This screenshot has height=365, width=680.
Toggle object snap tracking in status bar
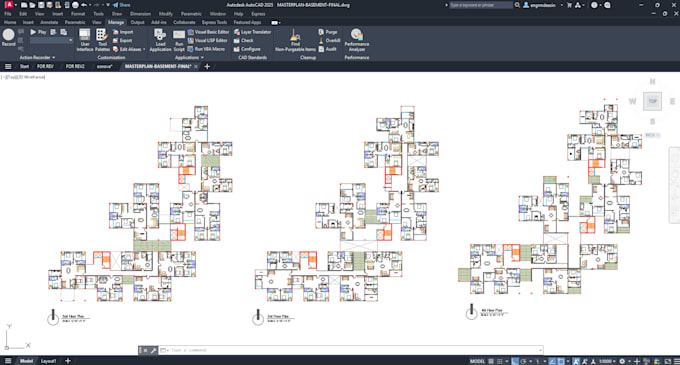click(x=552, y=361)
